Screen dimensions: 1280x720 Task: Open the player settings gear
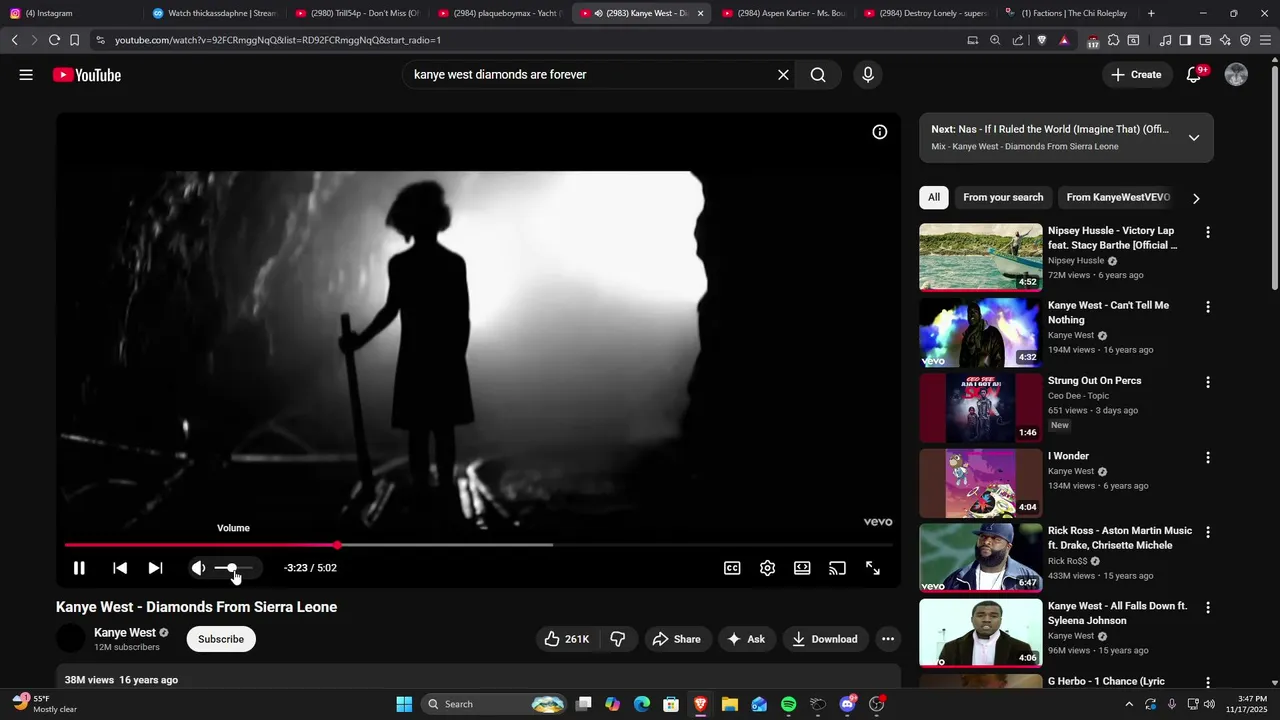pyautogui.click(x=767, y=568)
